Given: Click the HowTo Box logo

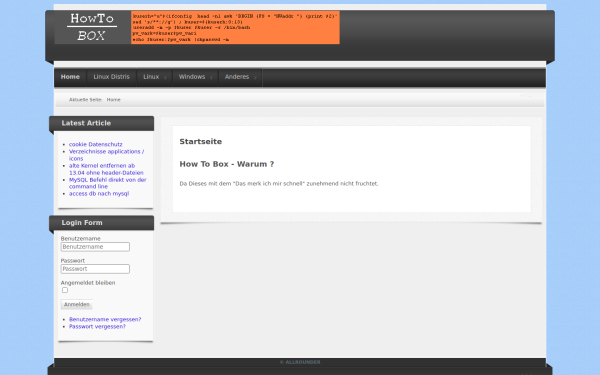Looking at the screenshot, I should click(92, 27).
